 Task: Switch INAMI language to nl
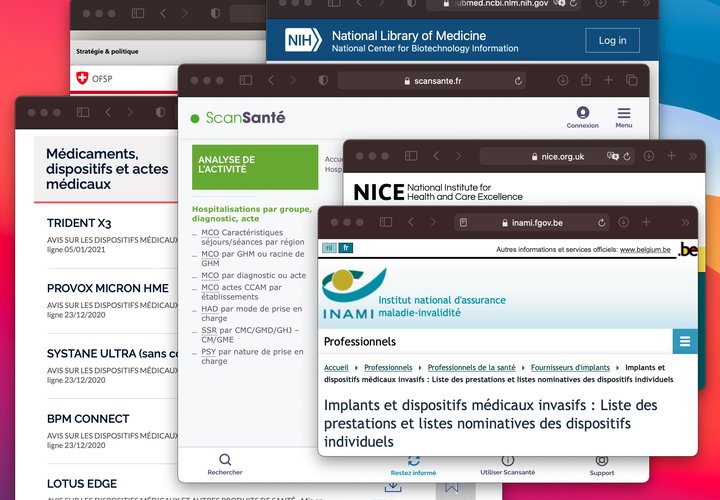(329, 248)
